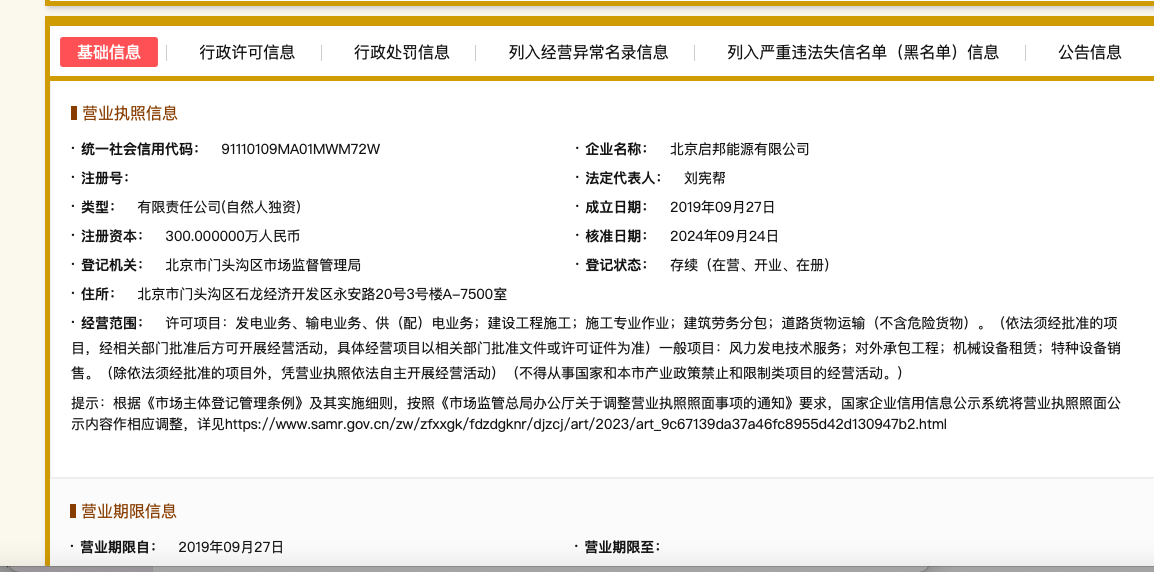Click credit code 91110109MA01MWM72W
1154x572 pixels.
point(301,149)
